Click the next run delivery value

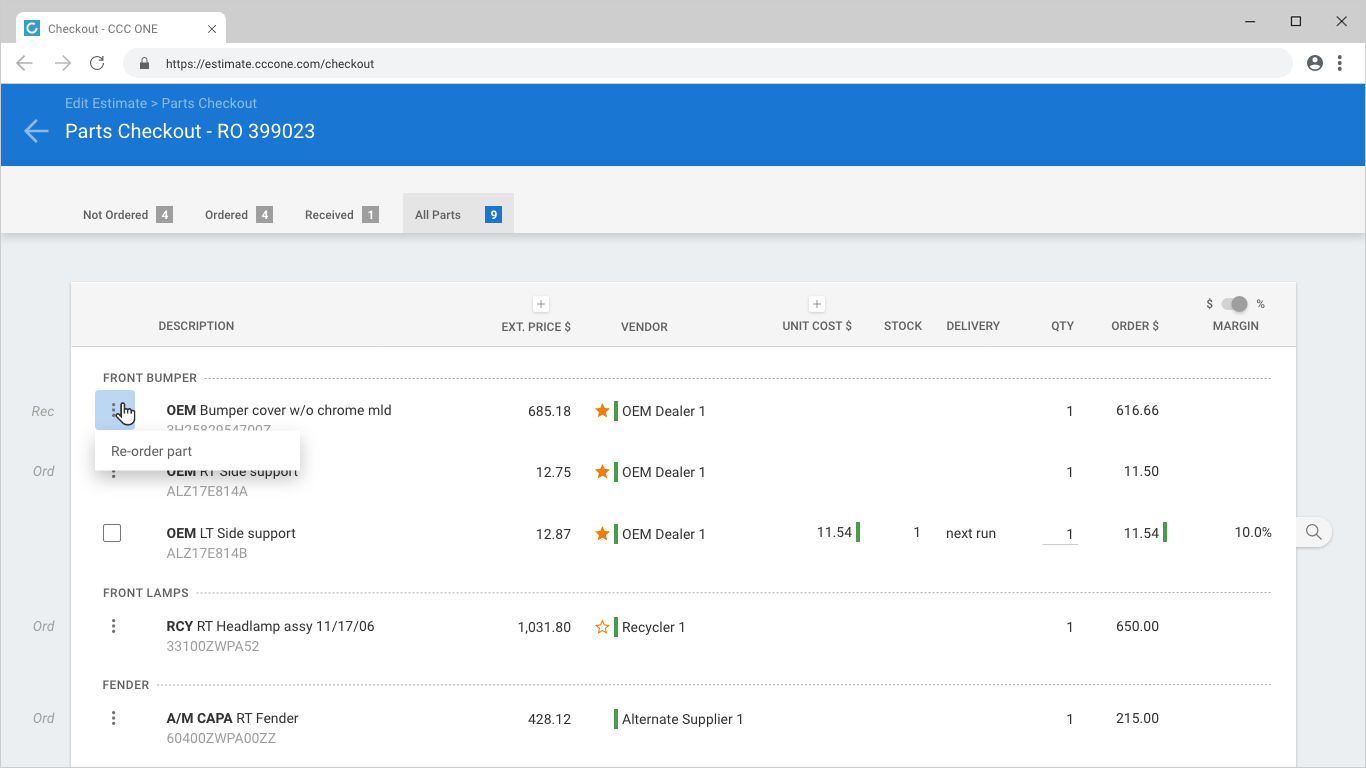971,533
